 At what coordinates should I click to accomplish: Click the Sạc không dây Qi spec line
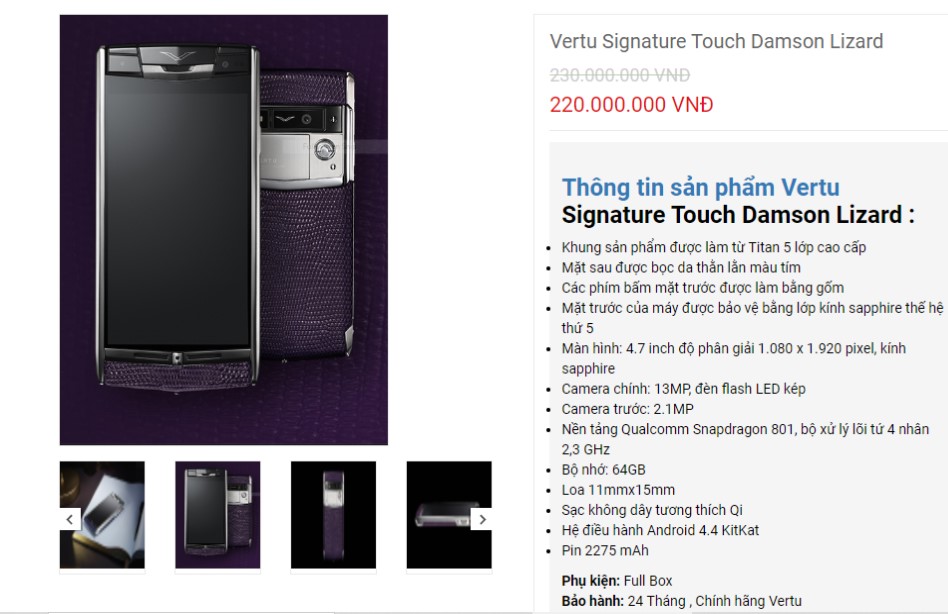652,510
